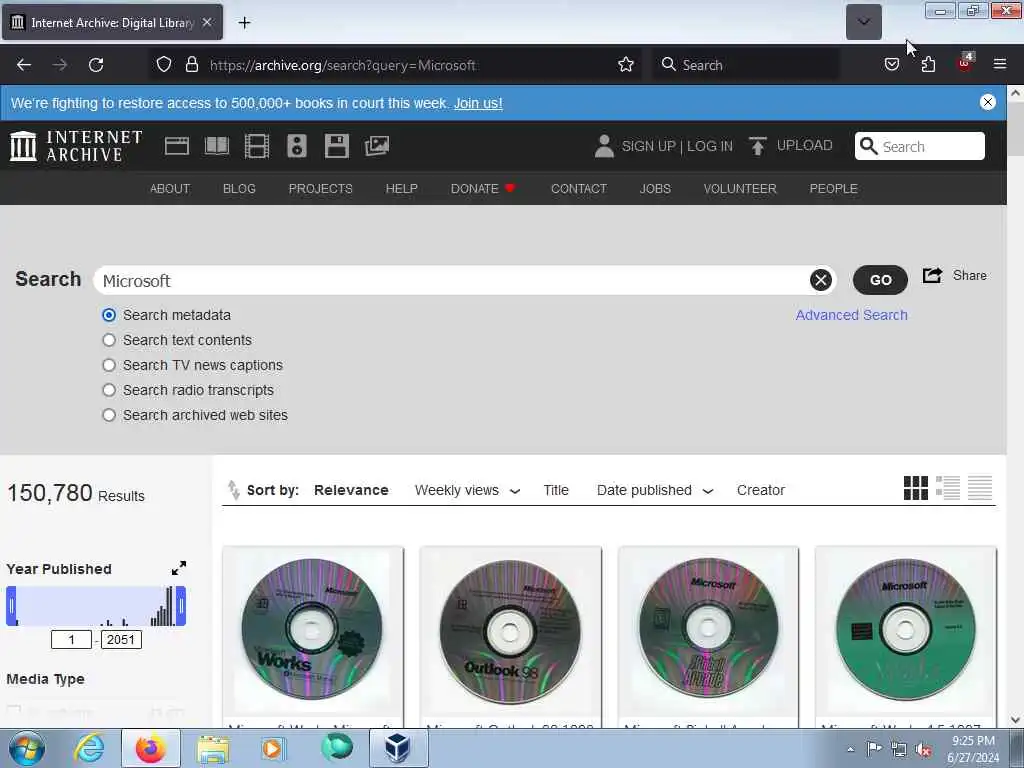Click right handle of year range slider
This screenshot has width=1024, height=768.
tap(181, 606)
